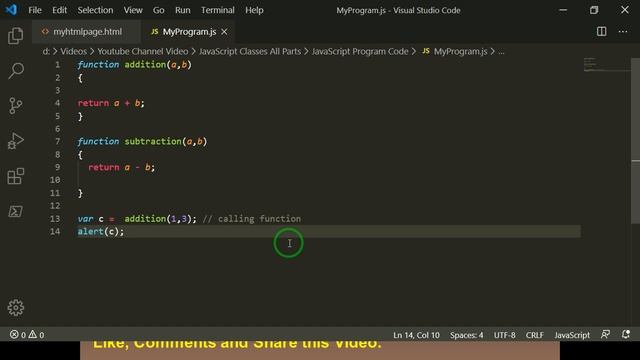Open the Selection menu
Viewport: 640px width, 360px height.
click(x=95, y=10)
